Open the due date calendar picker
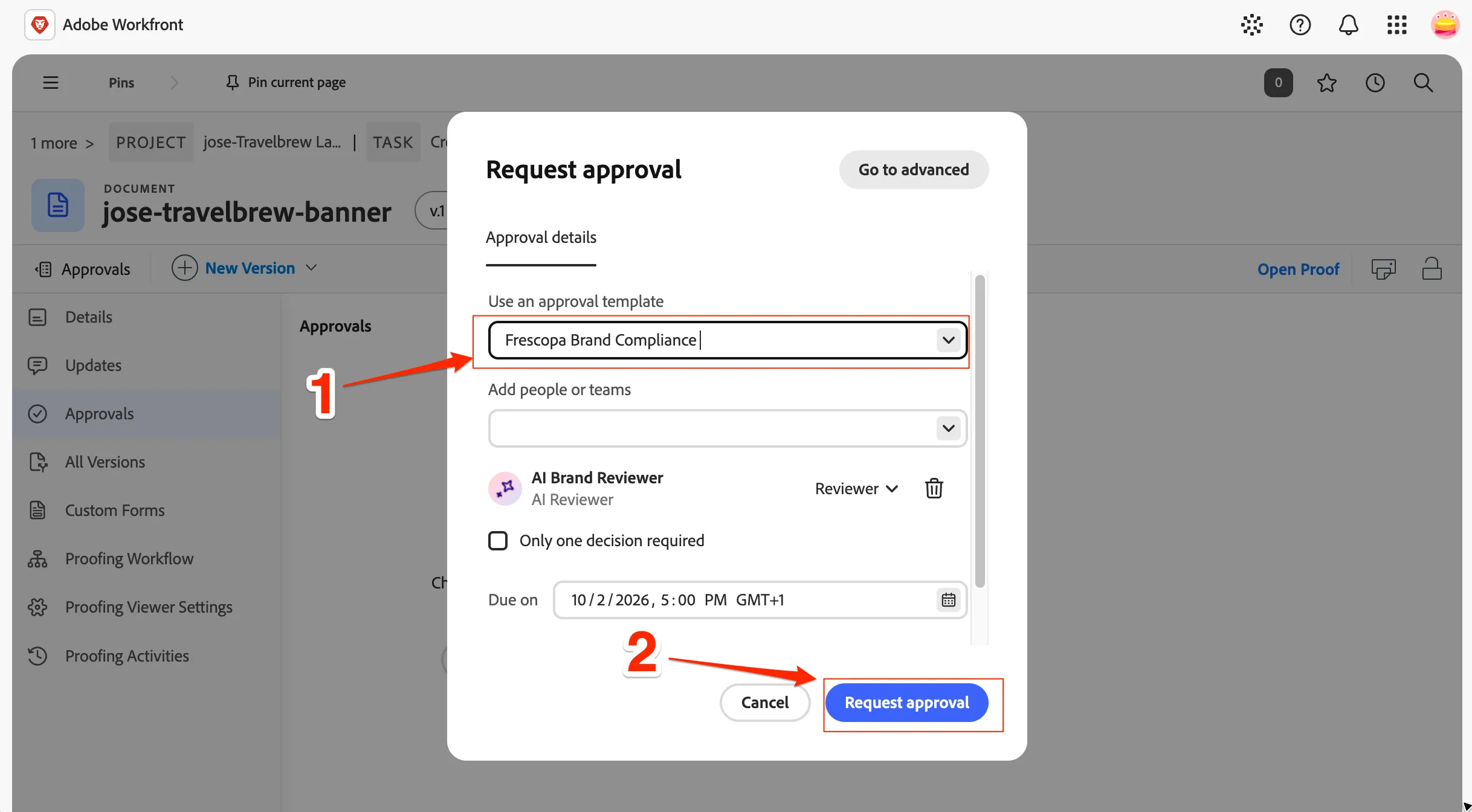This screenshot has width=1472, height=812. 948,600
